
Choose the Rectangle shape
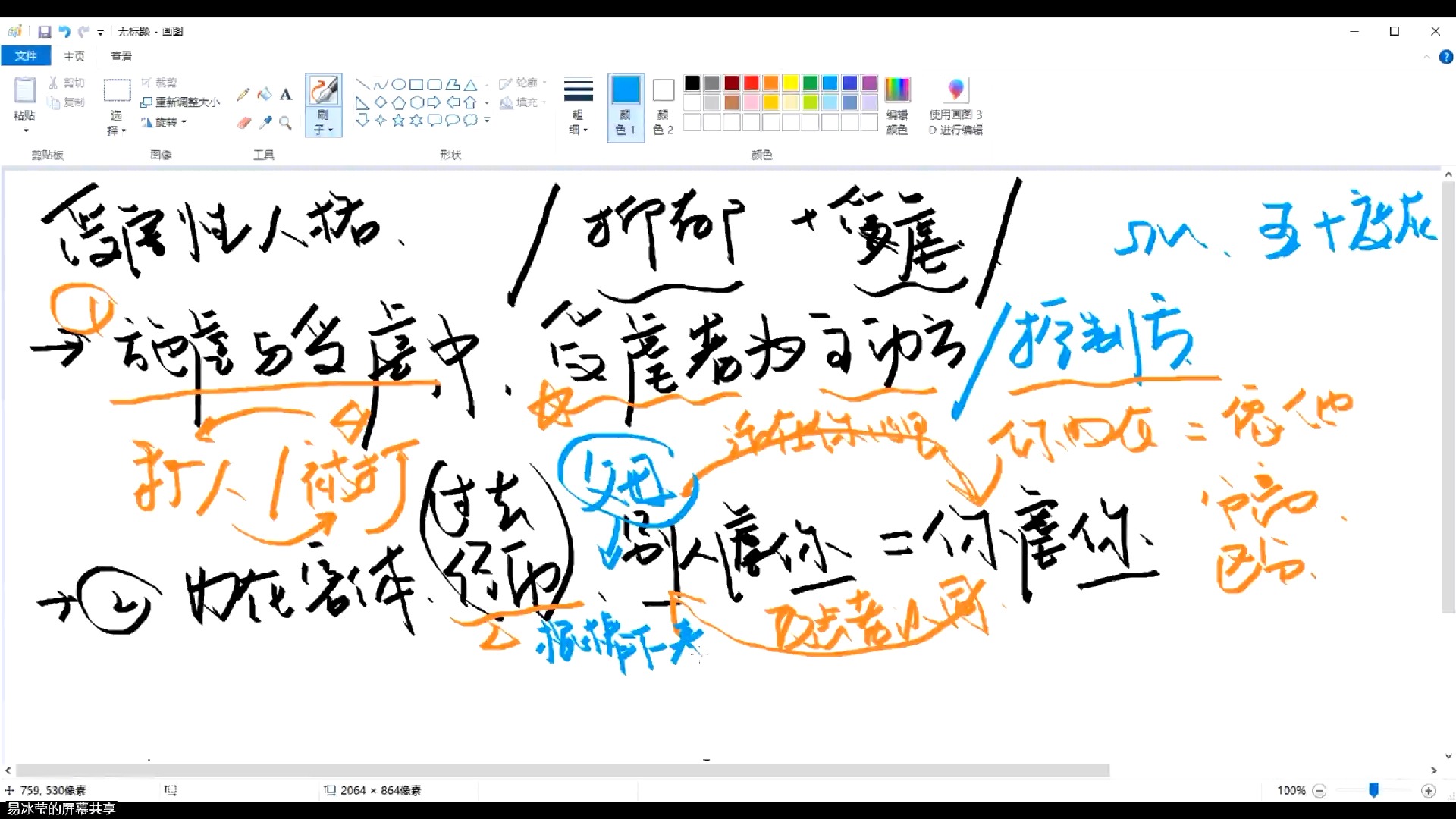(416, 84)
